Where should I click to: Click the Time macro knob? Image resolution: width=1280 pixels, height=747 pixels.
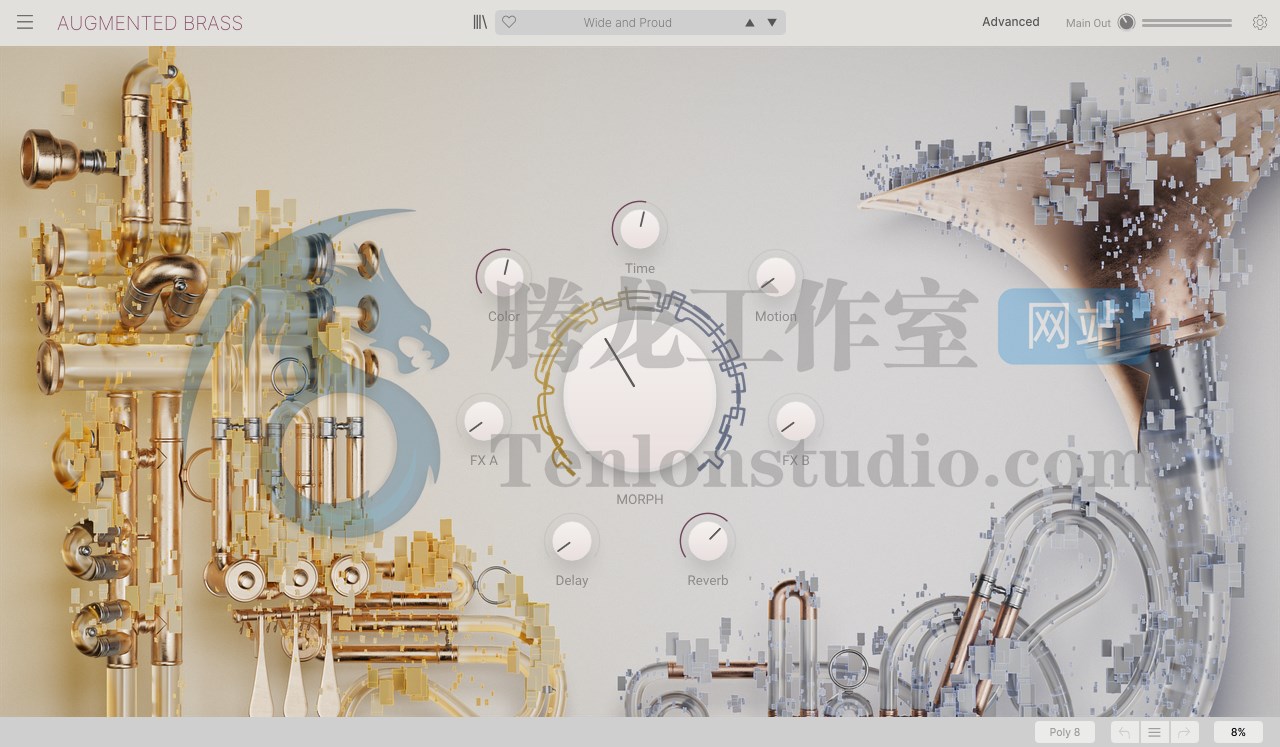click(x=640, y=229)
